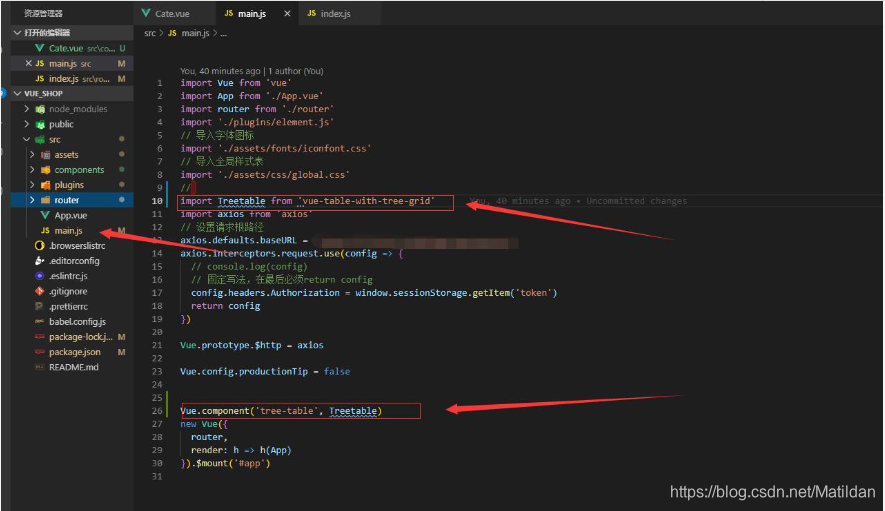Click the JS icon on index.js tab
Viewport: 885px width, 511px height.
click(x=312, y=13)
